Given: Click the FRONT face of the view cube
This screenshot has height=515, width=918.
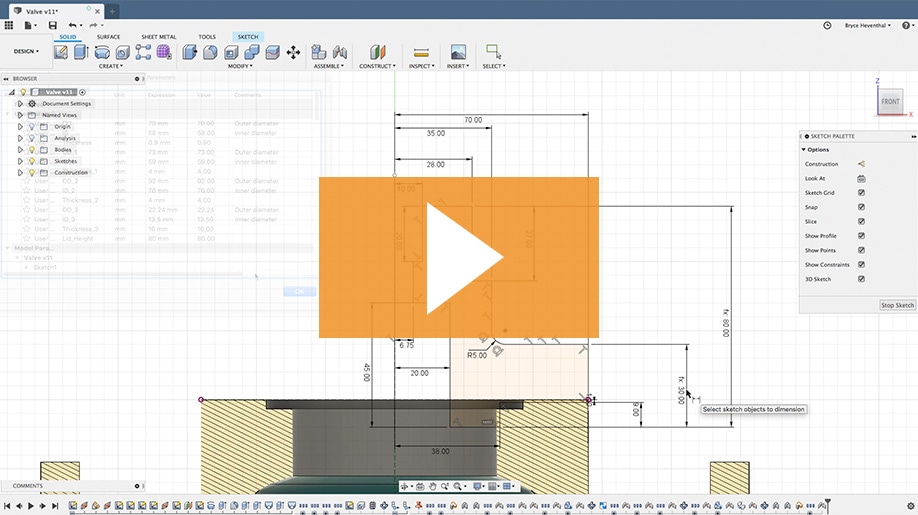Looking at the screenshot, I should 890,101.
